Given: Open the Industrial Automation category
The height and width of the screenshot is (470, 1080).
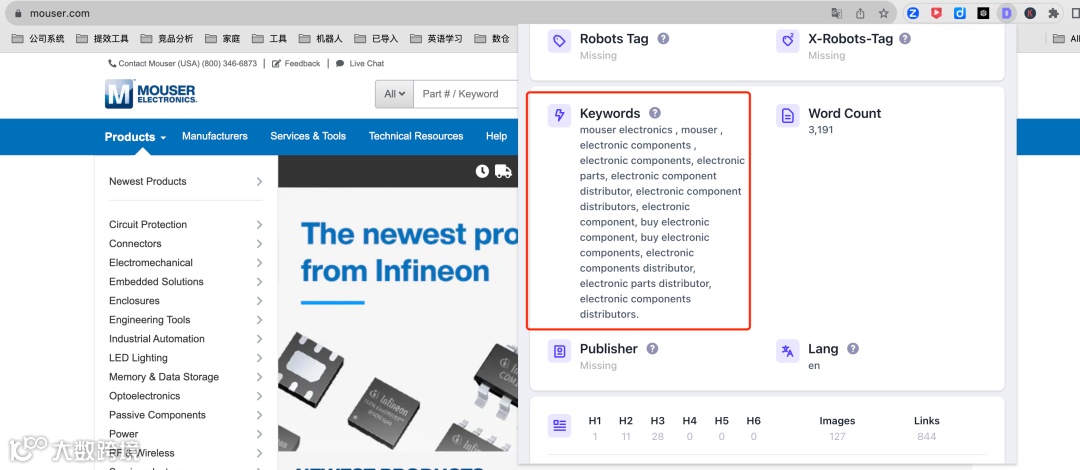Looking at the screenshot, I should coord(156,338).
